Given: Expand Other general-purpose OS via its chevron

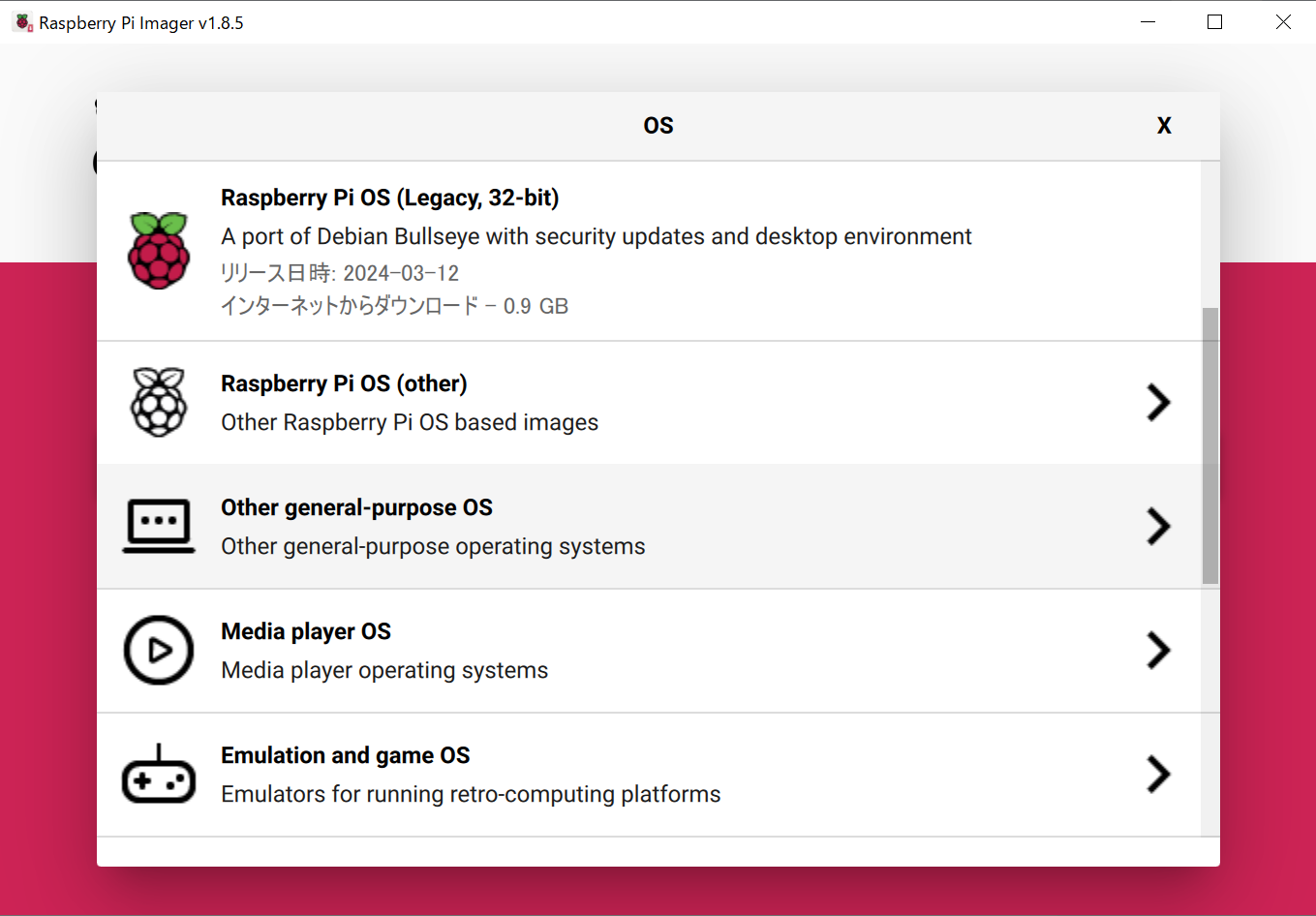Looking at the screenshot, I should coord(1158,527).
